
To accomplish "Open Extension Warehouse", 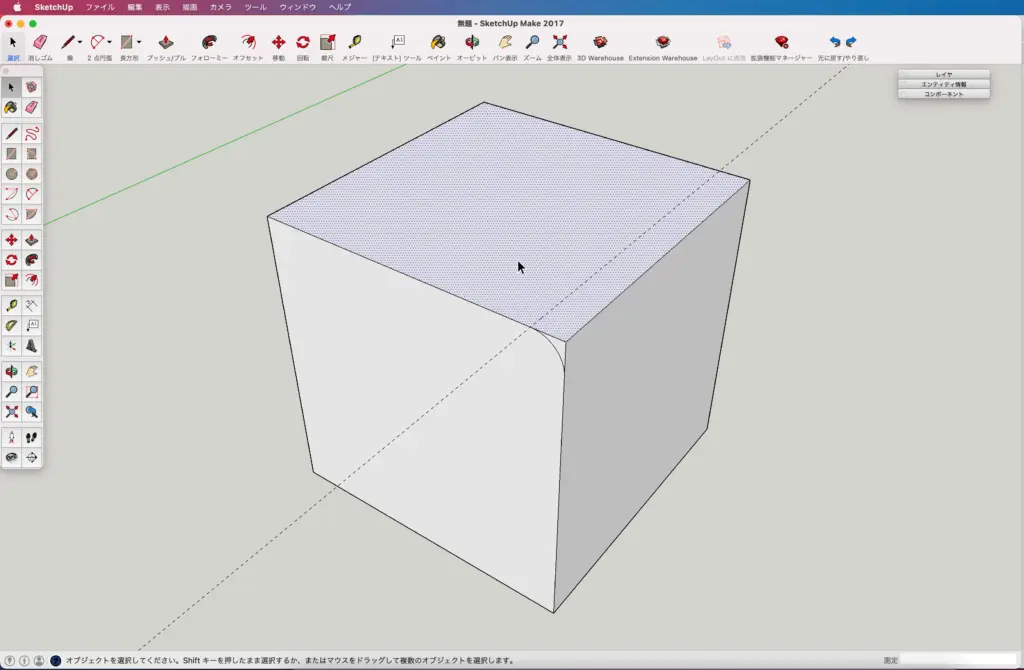I will (x=663, y=42).
